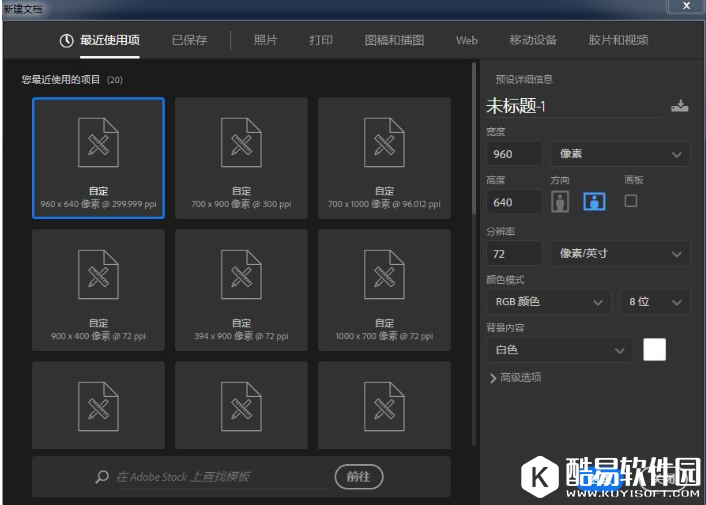The height and width of the screenshot is (505, 706).
Task: Click document icon of 960 x 640 preset
Action: click(x=98, y=142)
